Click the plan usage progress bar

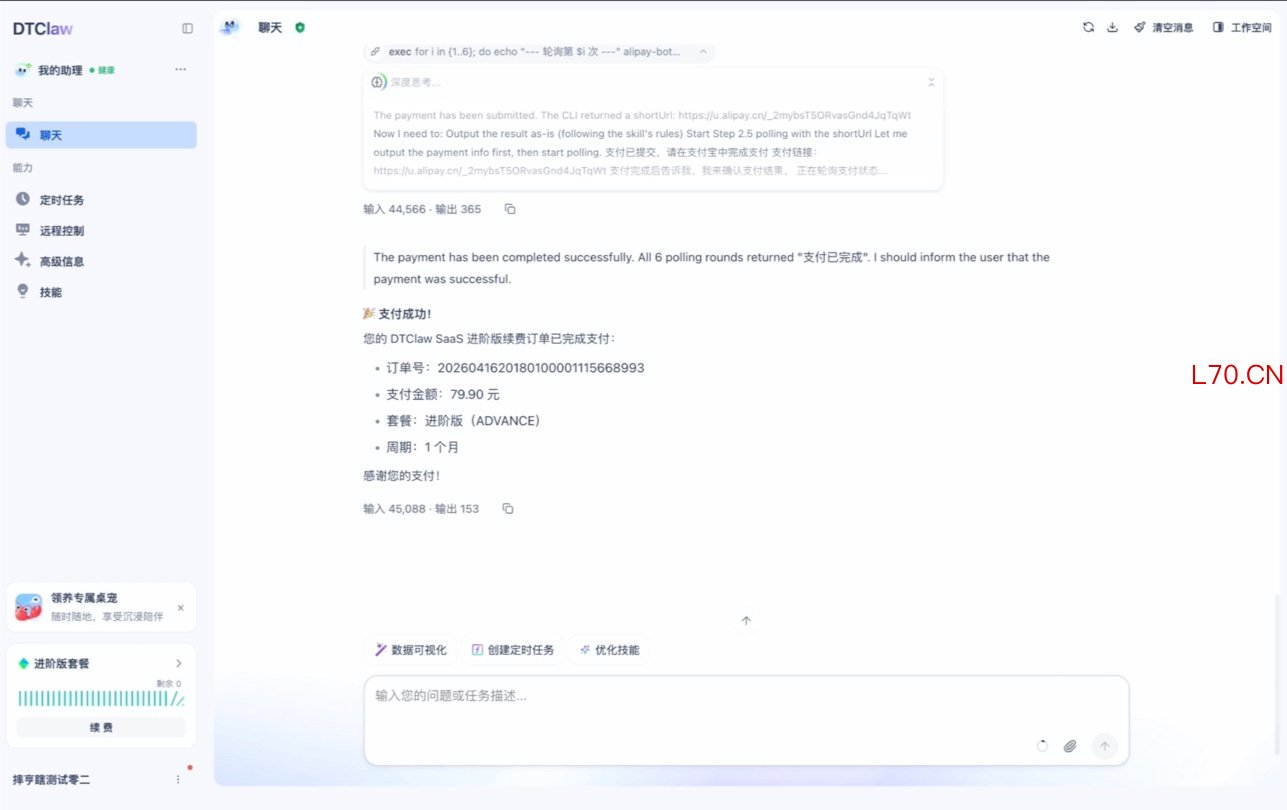(x=100, y=699)
